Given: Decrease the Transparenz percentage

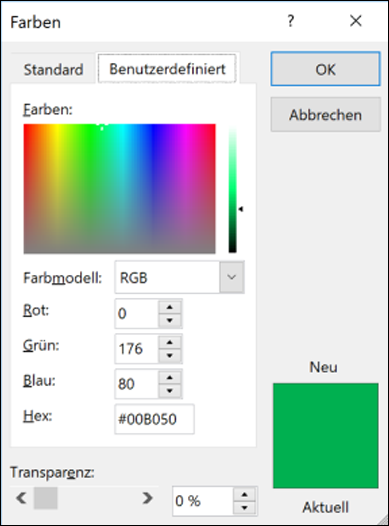Looking at the screenshot, I should click(x=244, y=508).
